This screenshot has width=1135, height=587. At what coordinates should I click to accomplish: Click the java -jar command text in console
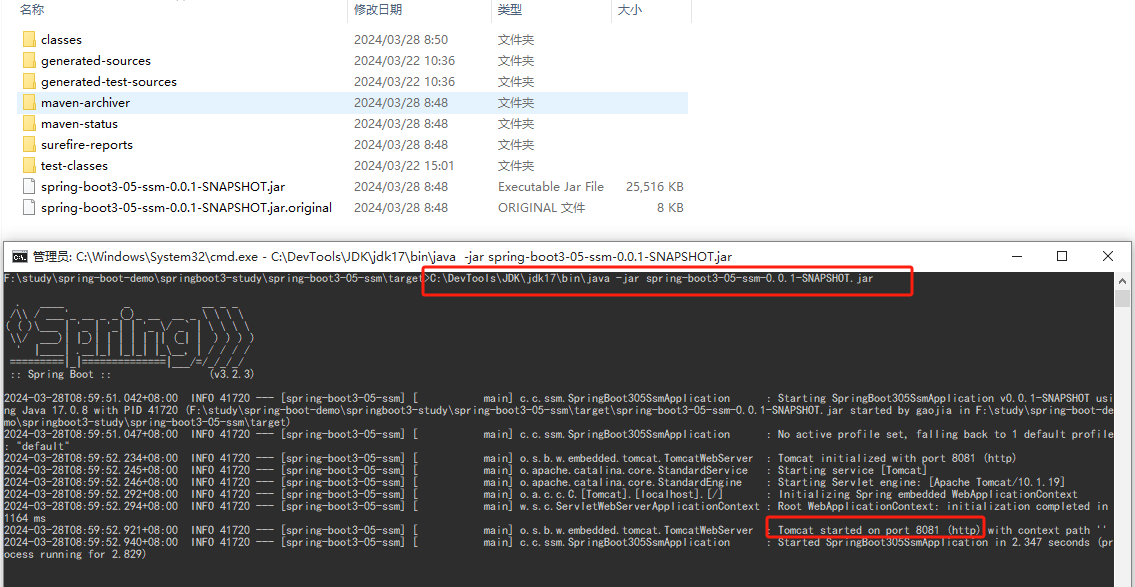coord(651,278)
